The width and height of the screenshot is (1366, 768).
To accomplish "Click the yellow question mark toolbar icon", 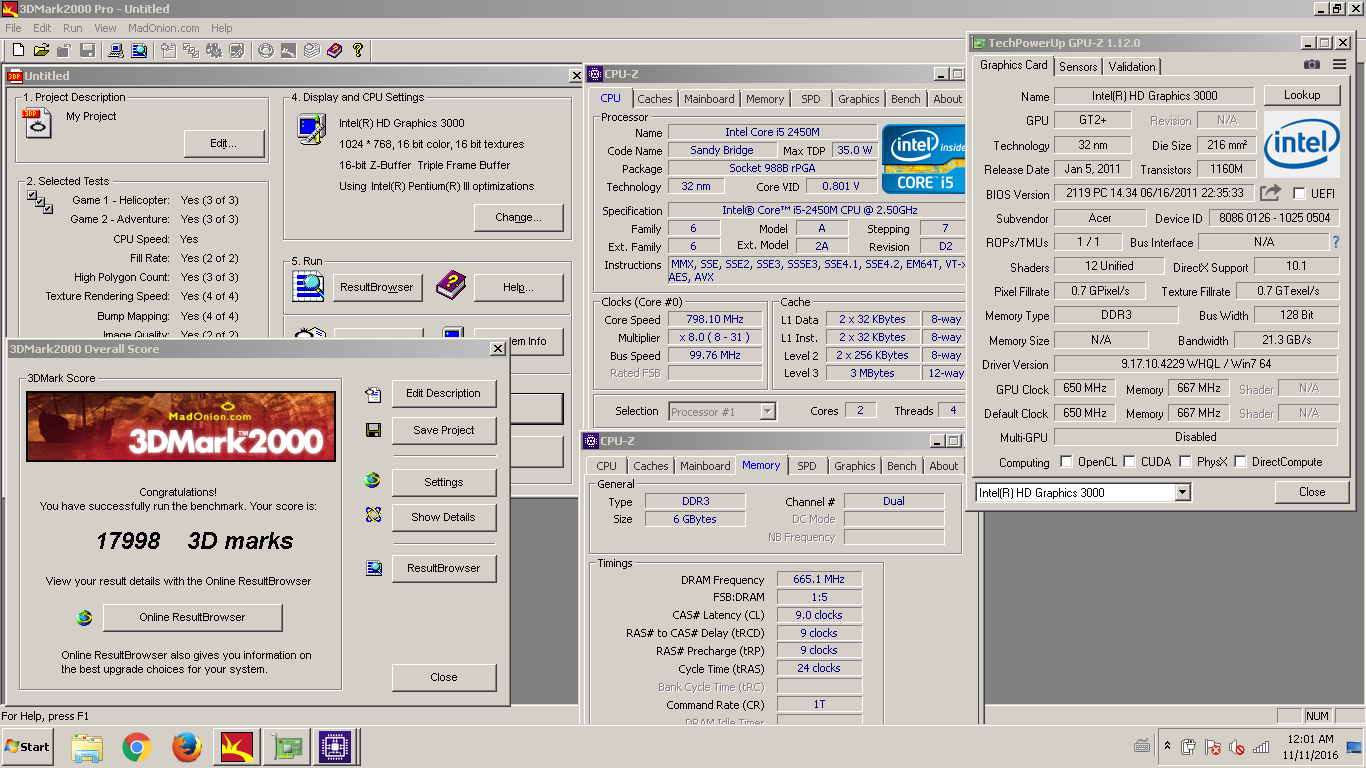I will pos(358,50).
